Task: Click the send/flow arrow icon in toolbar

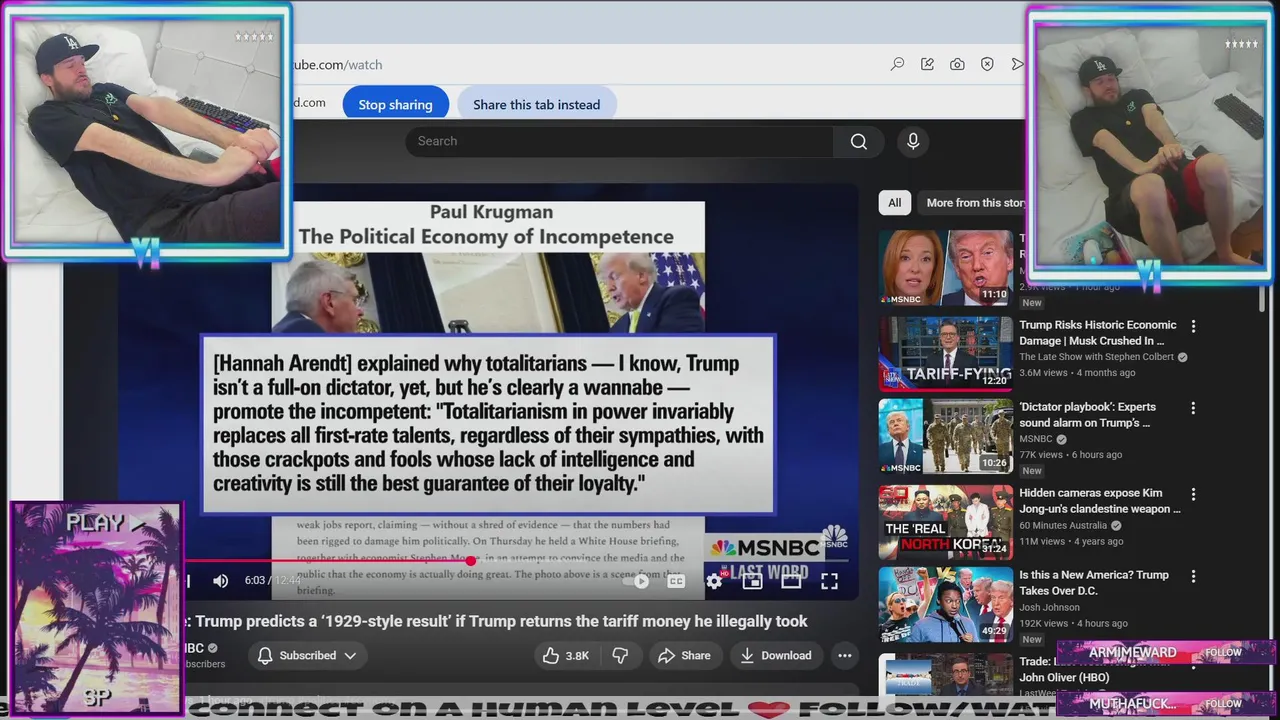Action: coord(1017,64)
